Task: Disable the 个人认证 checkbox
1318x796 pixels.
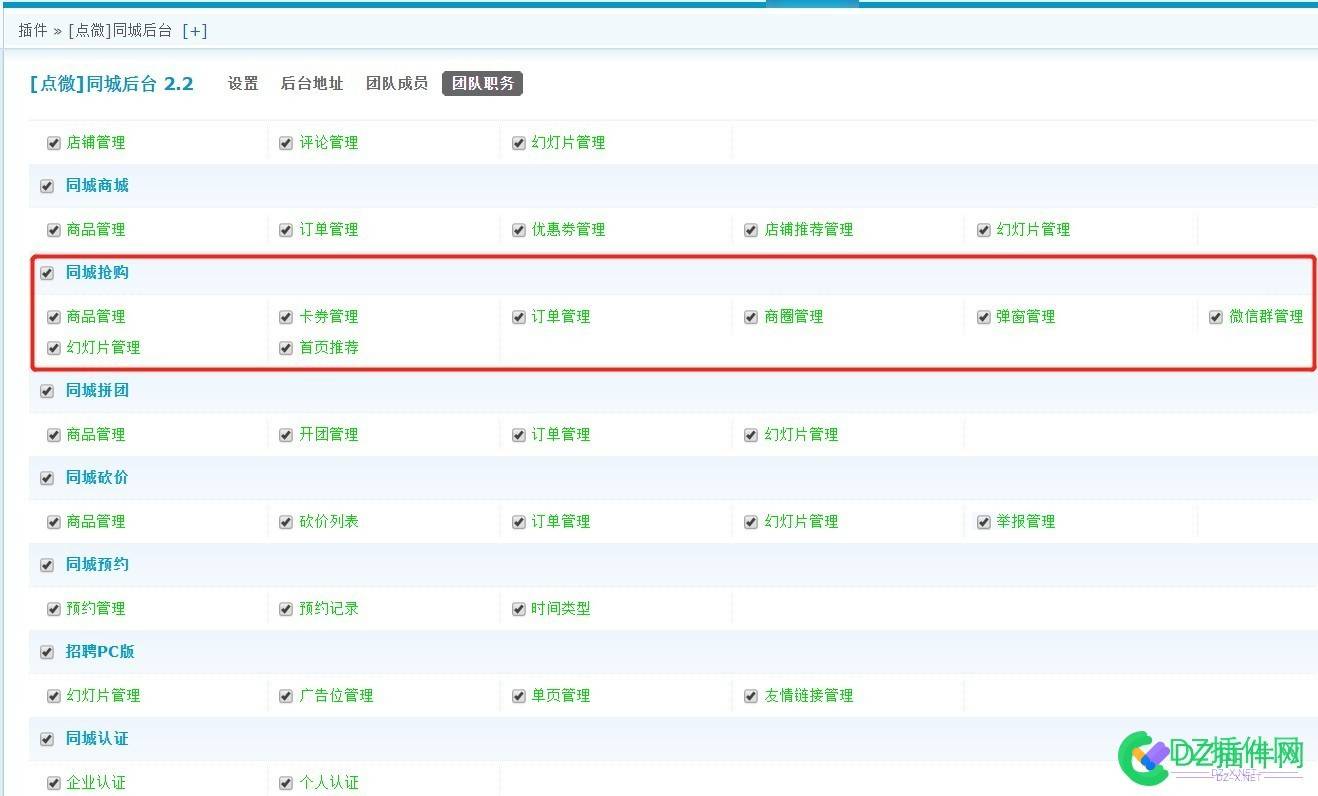Action: click(x=286, y=783)
